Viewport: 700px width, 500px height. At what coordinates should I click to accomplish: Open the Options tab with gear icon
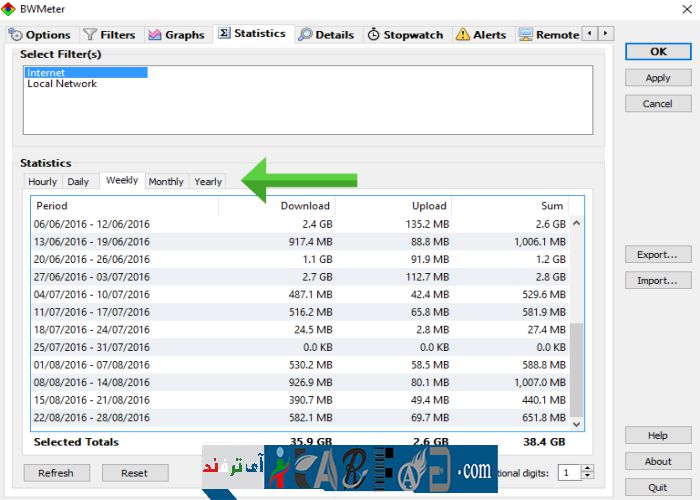point(40,35)
